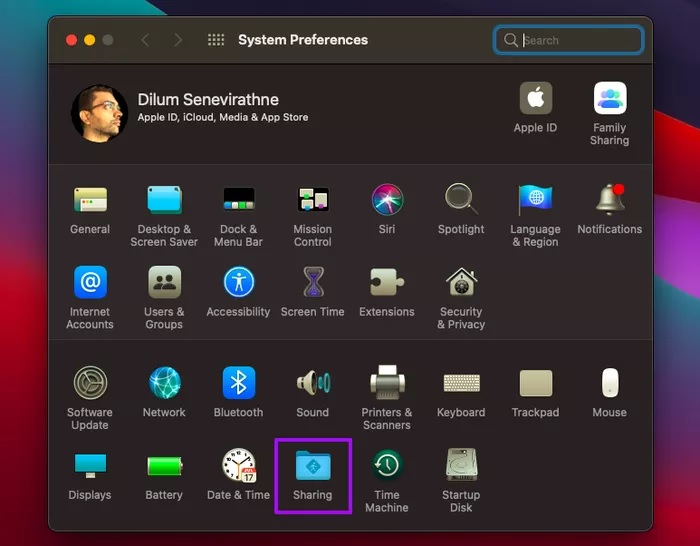The height and width of the screenshot is (546, 700).
Task: Click the user profile picture
Action: click(100, 113)
